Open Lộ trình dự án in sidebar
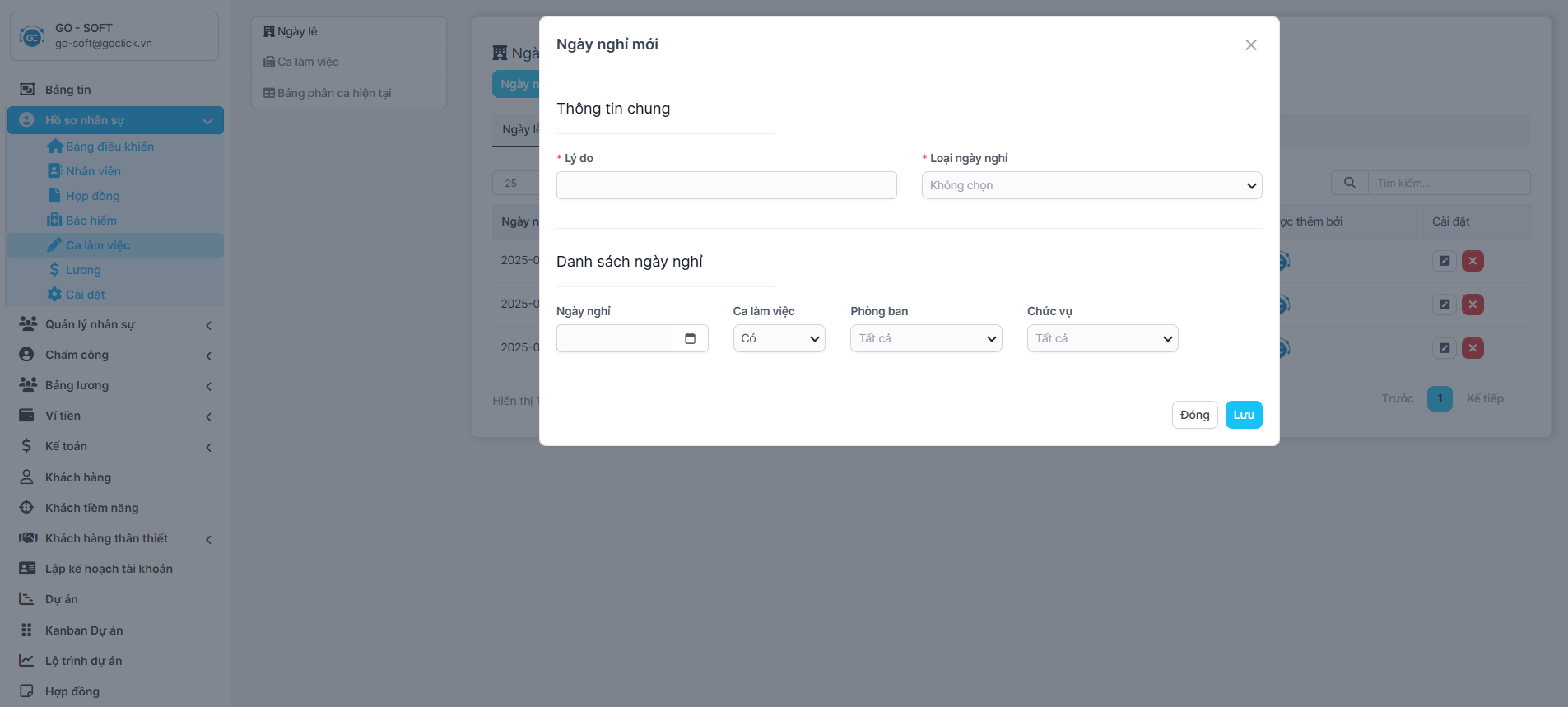The height and width of the screenshot is (707, 1568). click(83, 661)
